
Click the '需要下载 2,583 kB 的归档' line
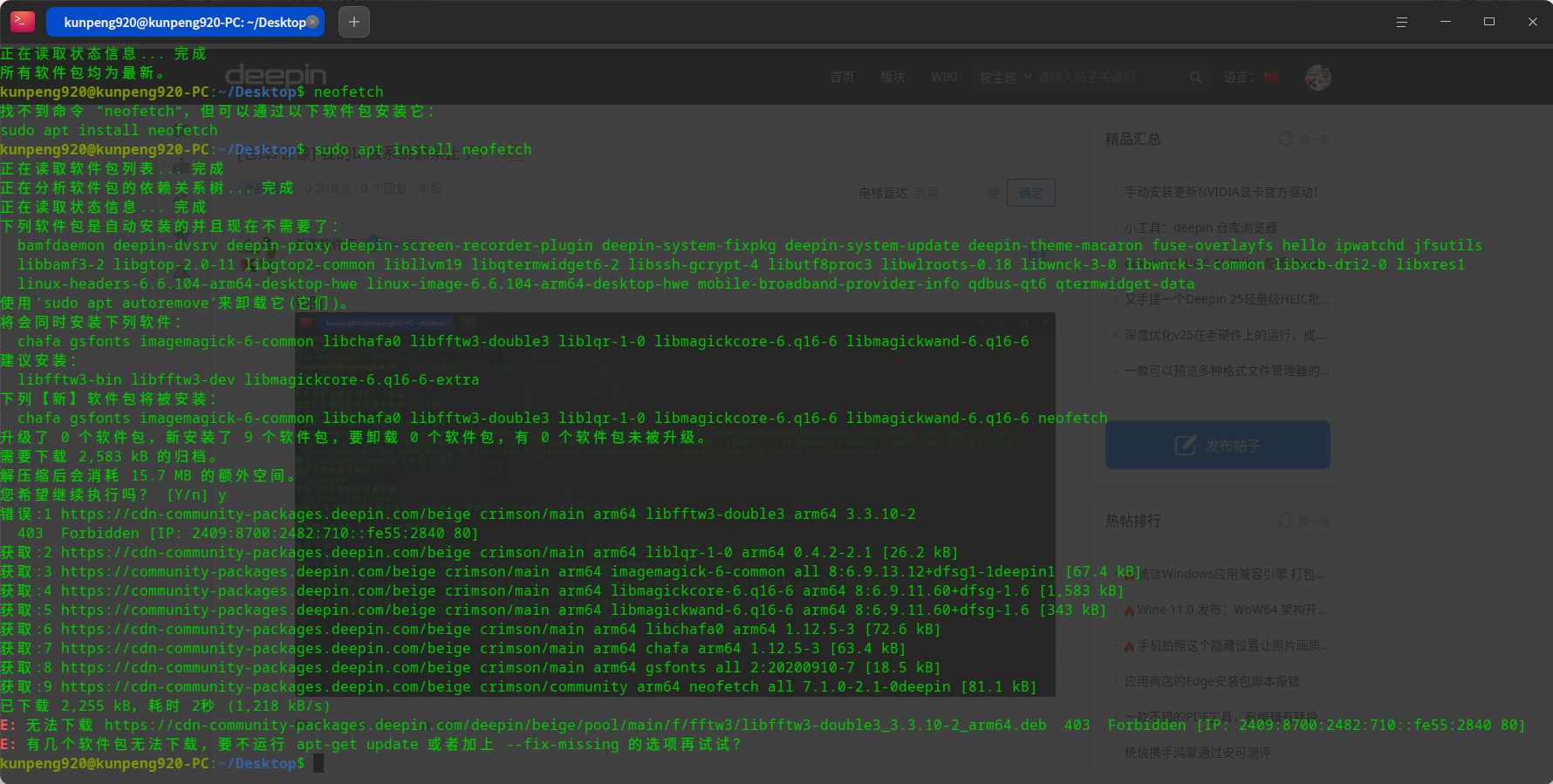click(109, 456)
